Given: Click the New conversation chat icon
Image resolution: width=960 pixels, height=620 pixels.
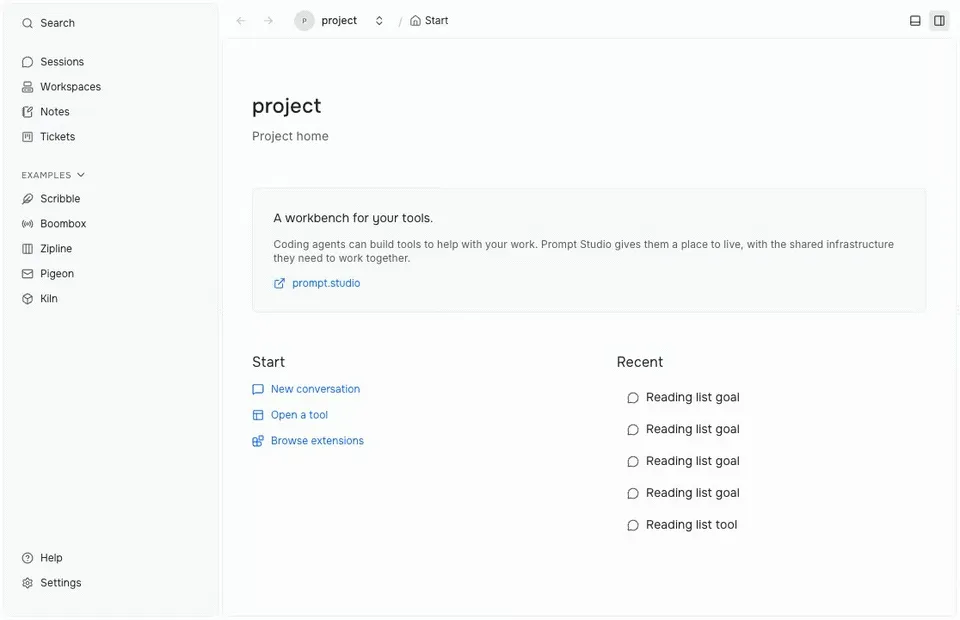Looking at the screenshot, I should click(x=258, y=389).
